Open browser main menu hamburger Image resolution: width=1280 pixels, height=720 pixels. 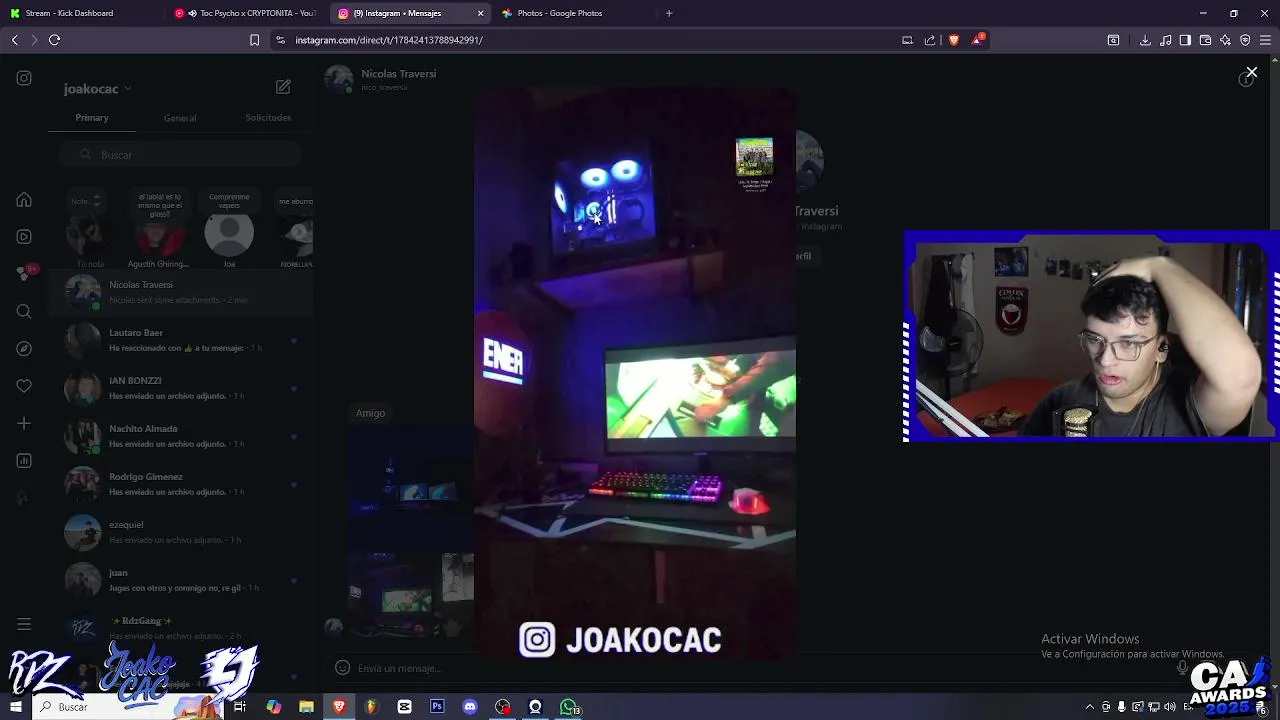[x=1265, y=40]
